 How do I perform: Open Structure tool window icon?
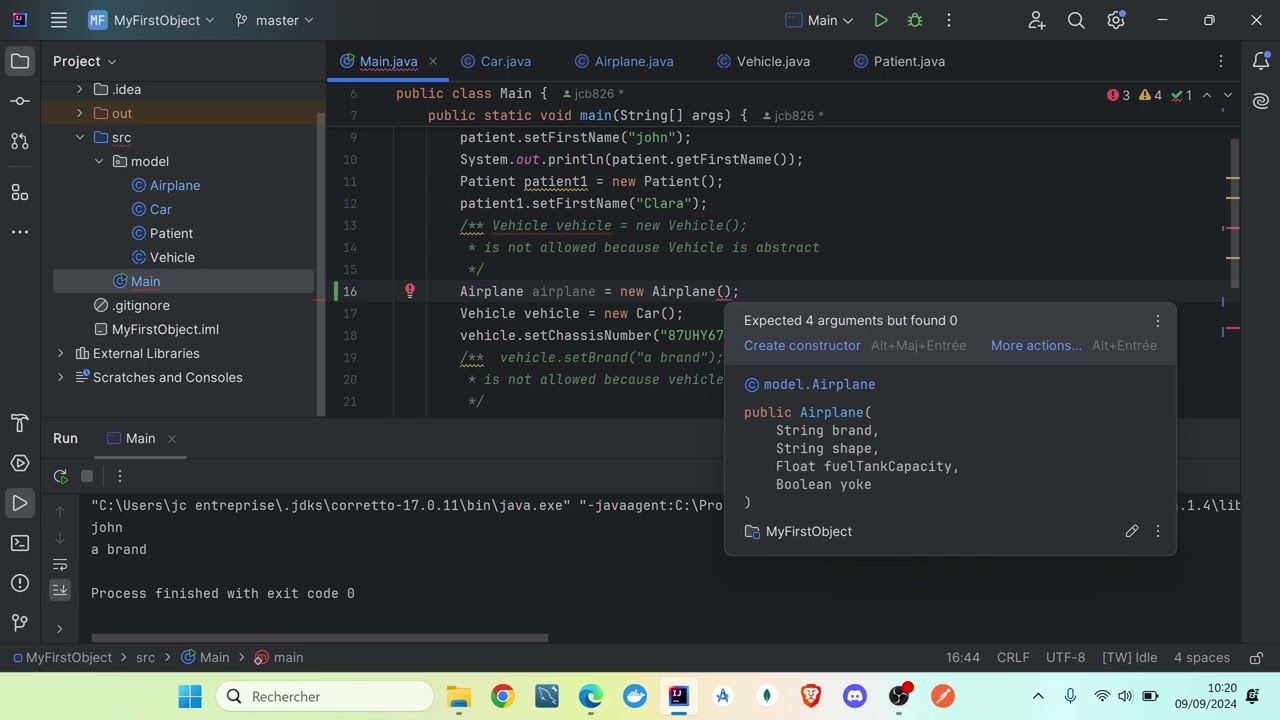(x=20, y=191)
